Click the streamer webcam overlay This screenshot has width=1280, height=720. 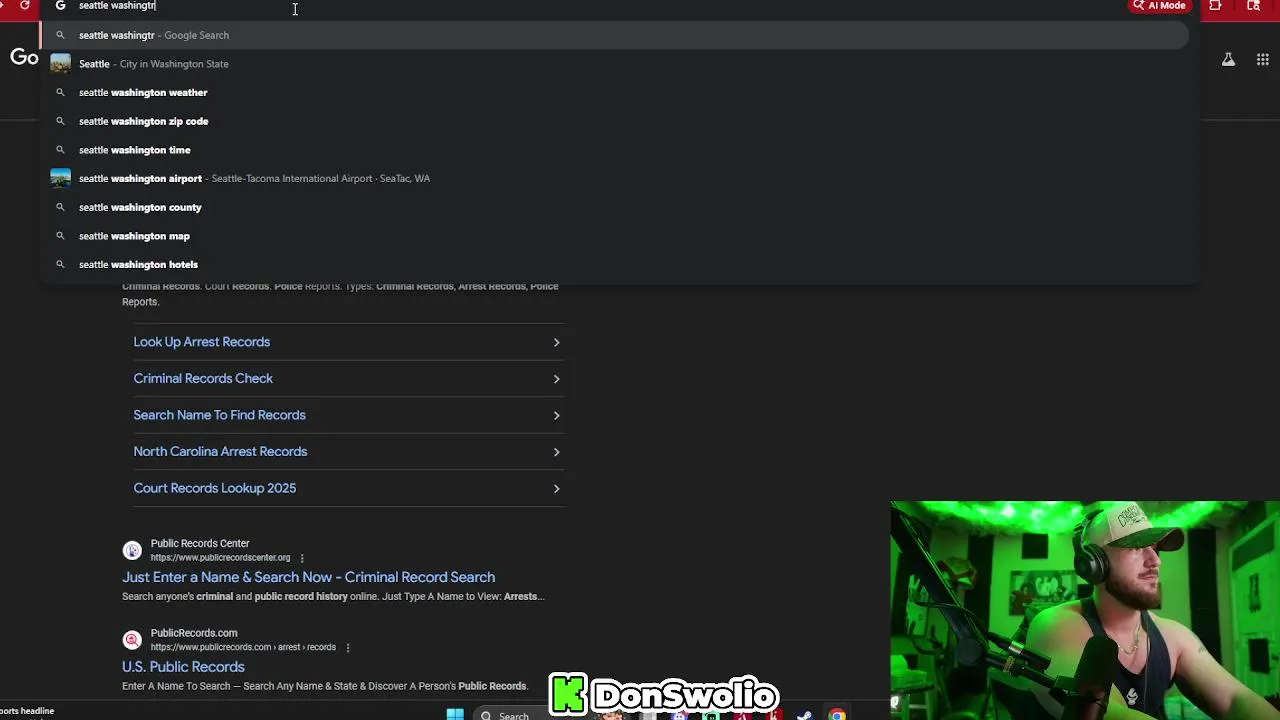[x=1084, y=610]
